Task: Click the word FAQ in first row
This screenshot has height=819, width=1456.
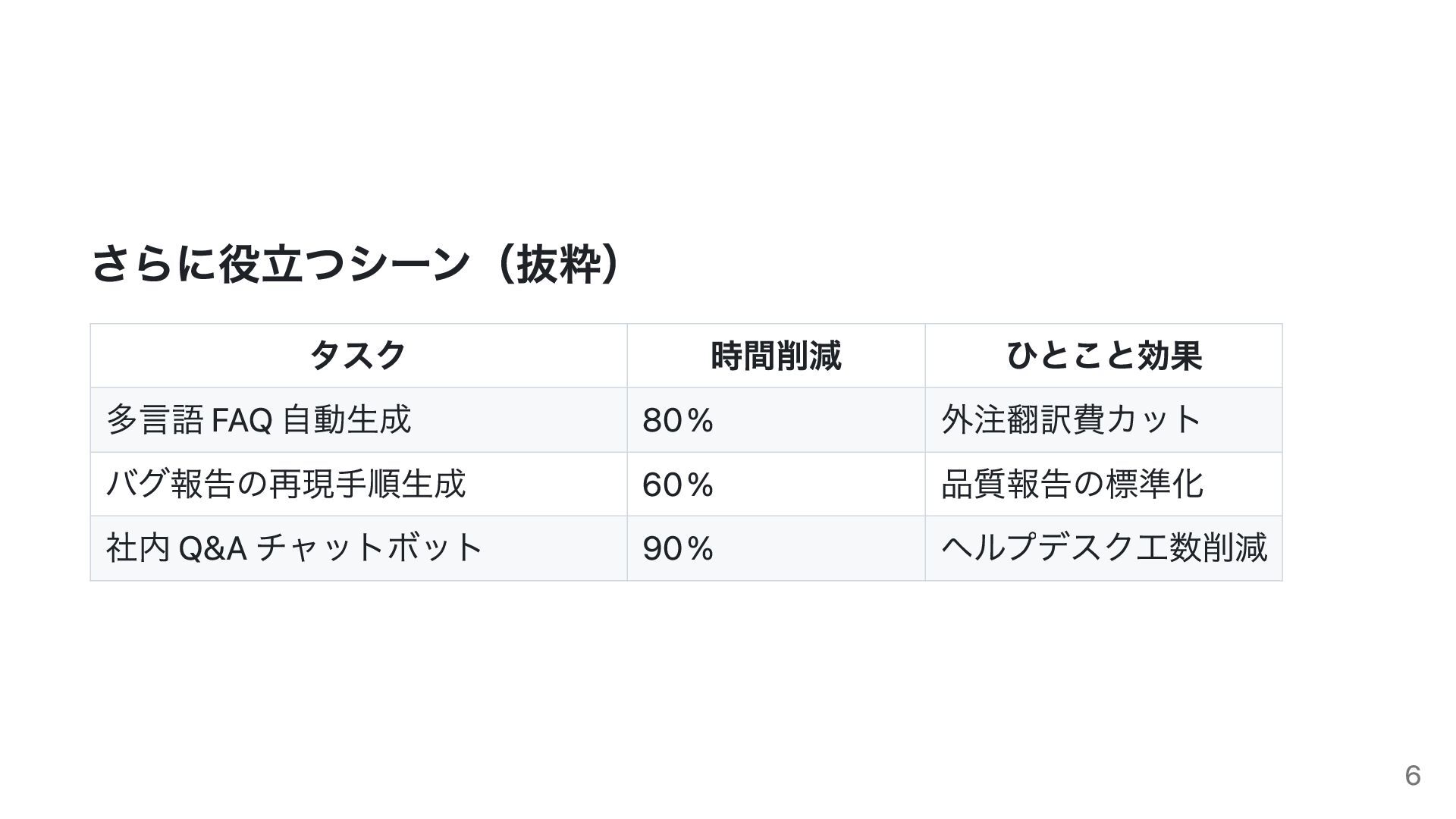Action: click(241, 420)
